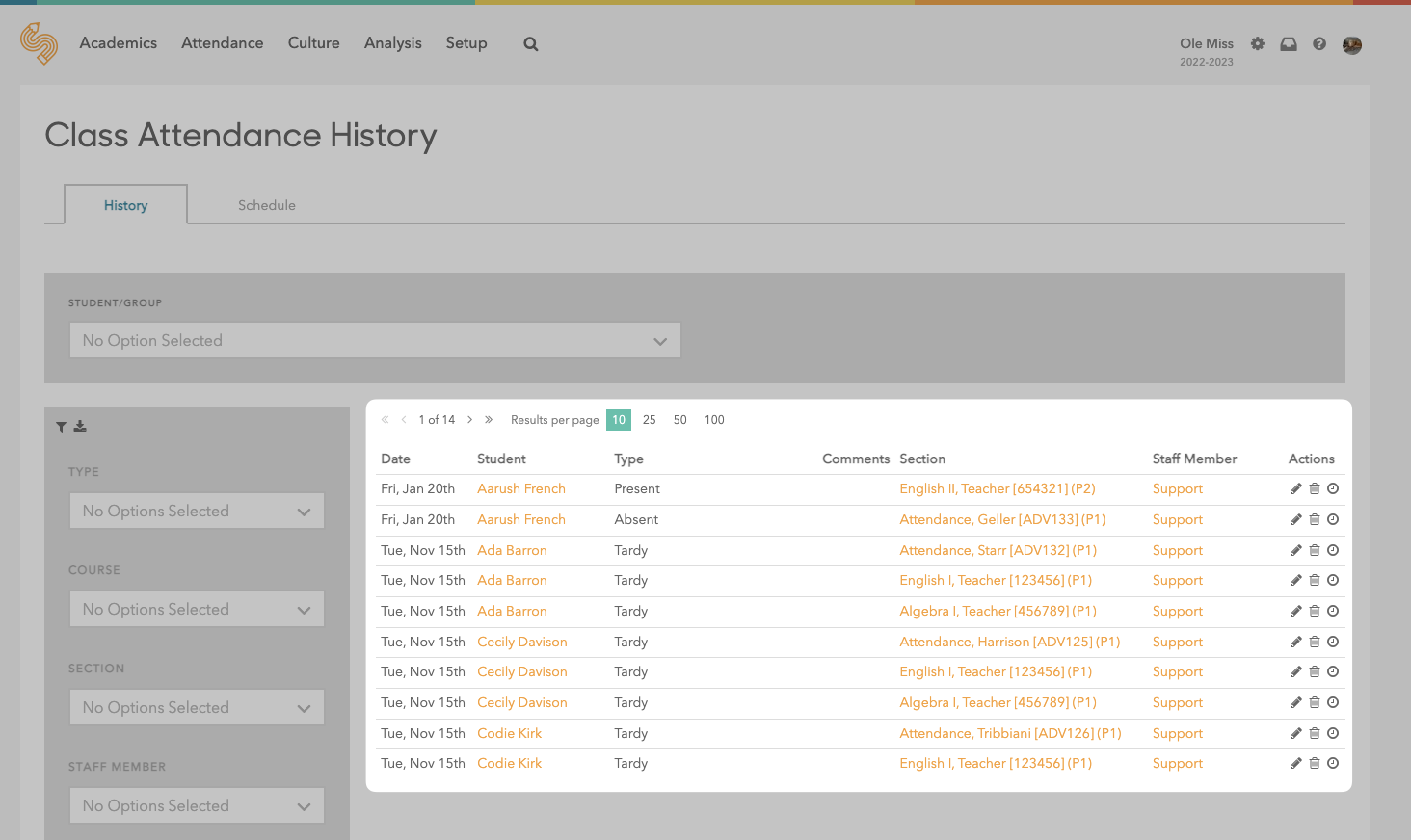Edit Cecily Davison Attendance, Harrison record

click(x=1296, y=642)
